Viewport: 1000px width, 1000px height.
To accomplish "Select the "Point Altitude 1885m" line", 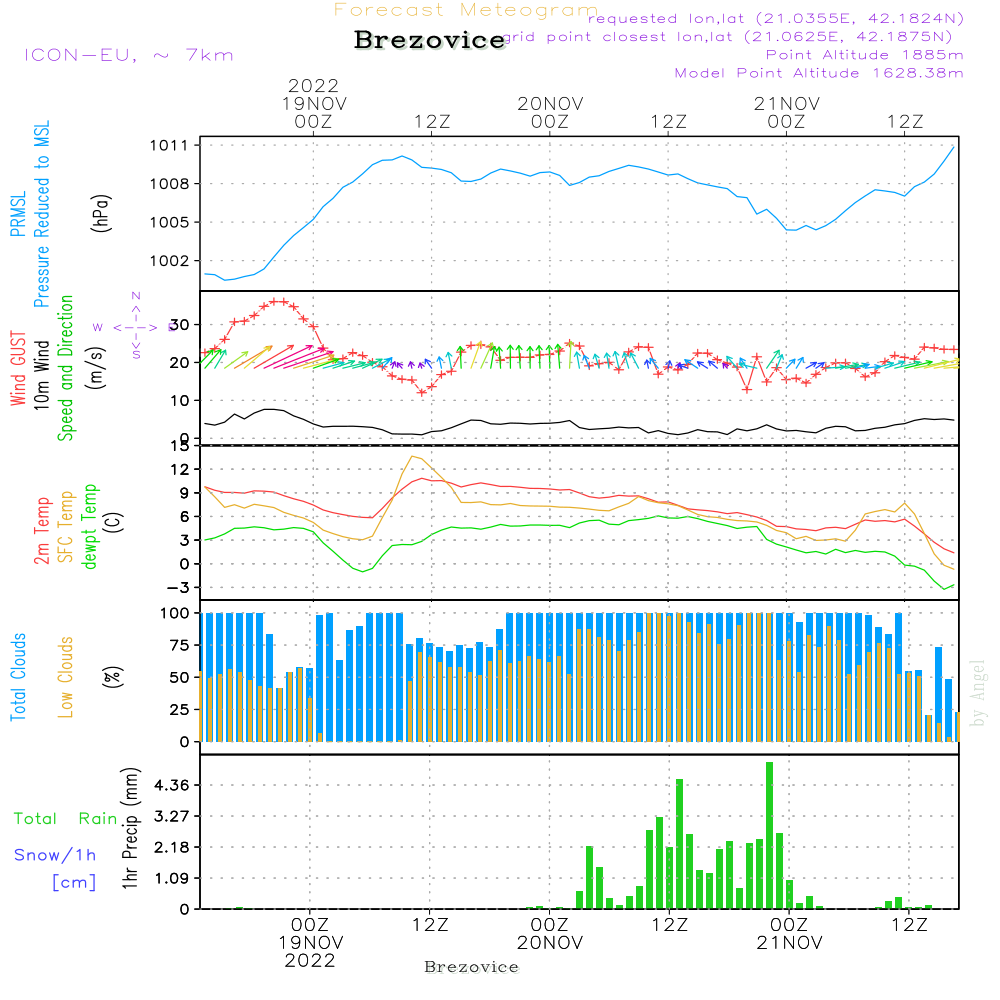I will pyautogui.click(x=865, y=55).
